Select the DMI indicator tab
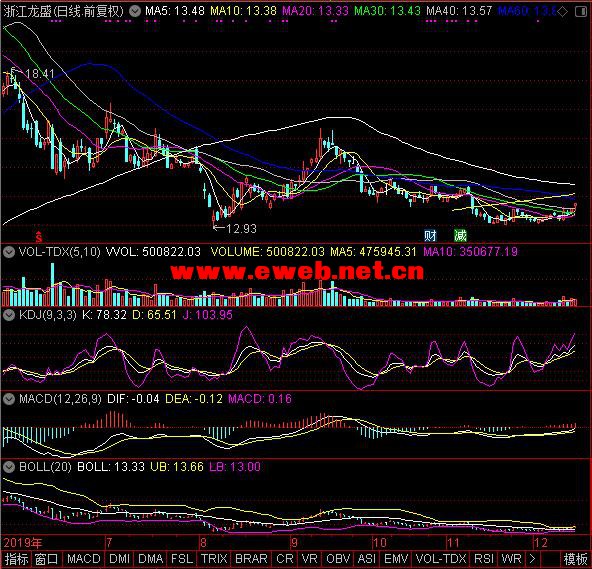This screenshot has height=569, width=592. click(119, 559)
